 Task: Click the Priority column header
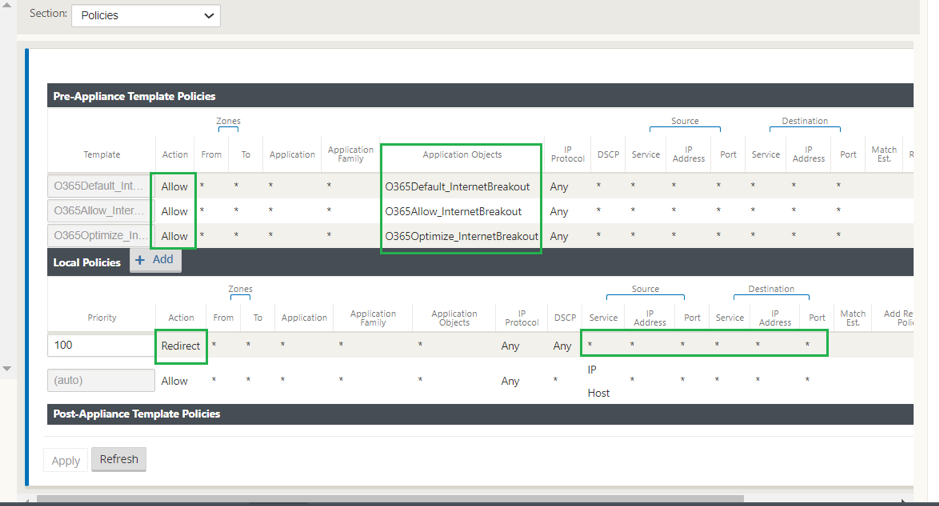point(102,317)
